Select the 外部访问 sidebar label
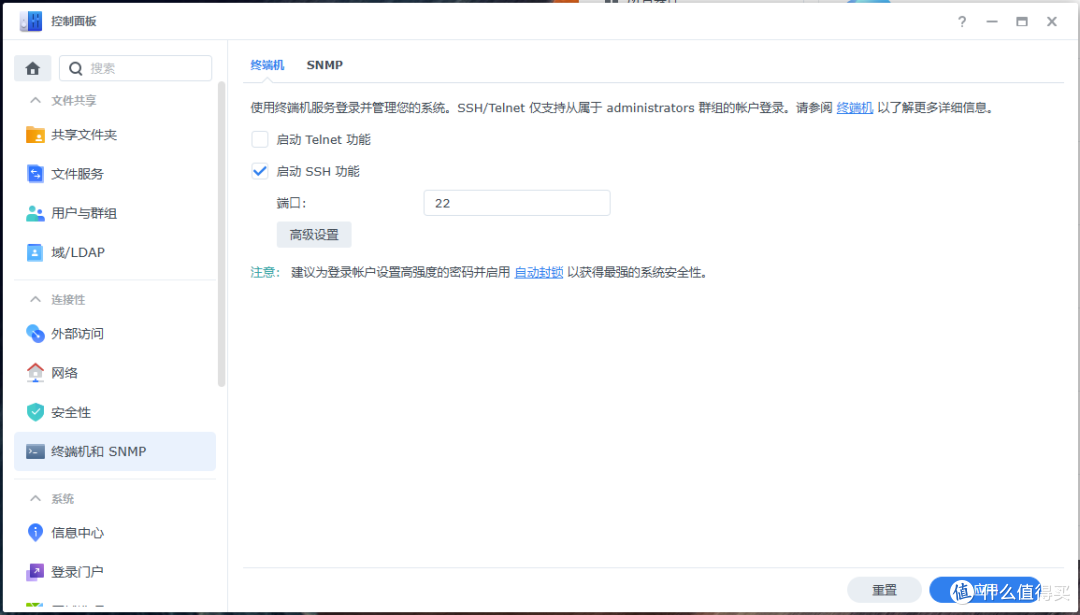Viewport: 1080px width, 615px height. pyautogui.click(x=78, y=334)
